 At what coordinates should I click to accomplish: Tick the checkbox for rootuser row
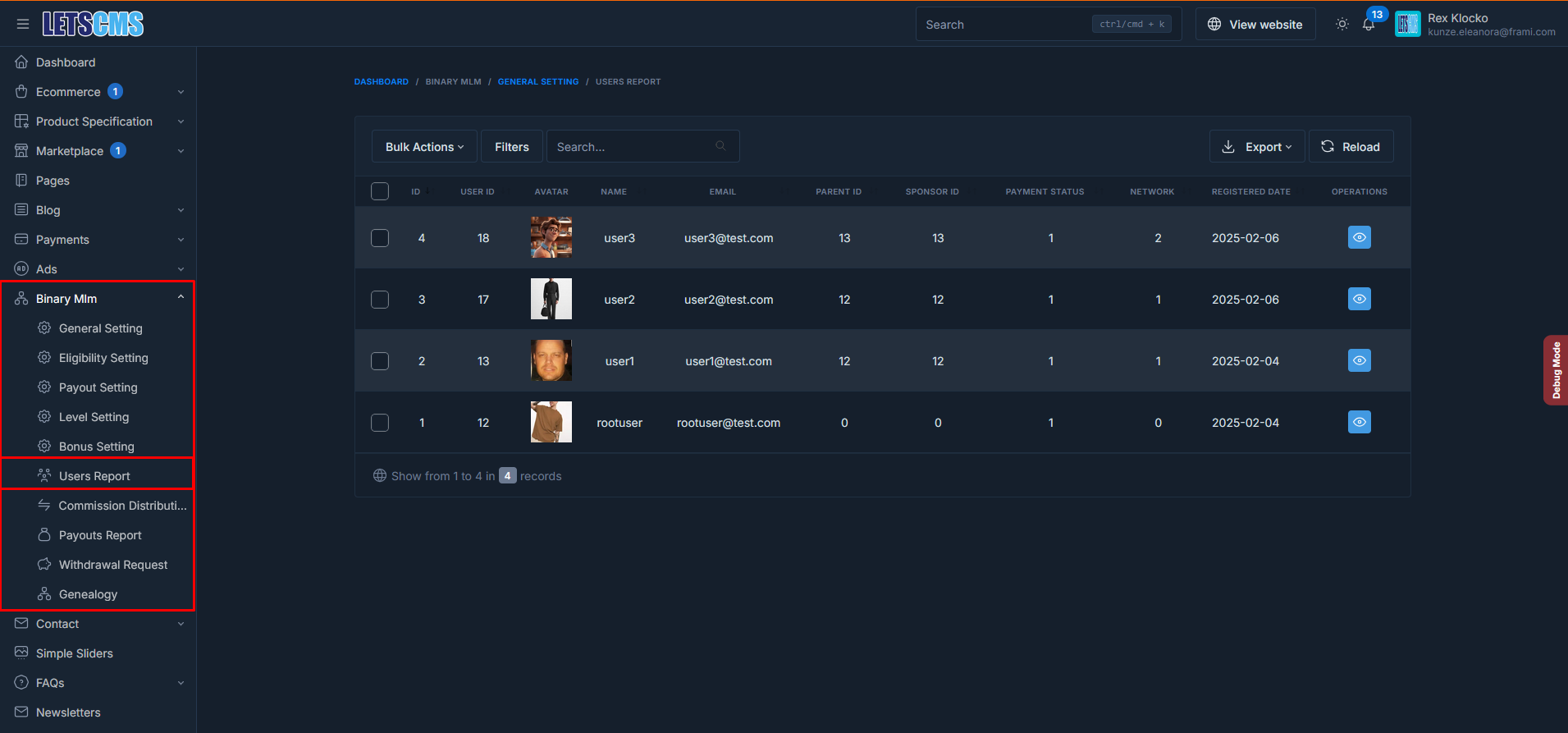pyautogui.click(x=380, y=423)
